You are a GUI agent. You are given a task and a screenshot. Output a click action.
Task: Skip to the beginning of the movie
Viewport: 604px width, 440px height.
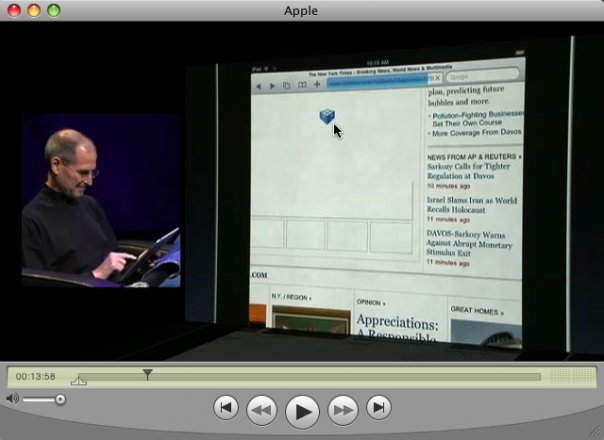226,407
